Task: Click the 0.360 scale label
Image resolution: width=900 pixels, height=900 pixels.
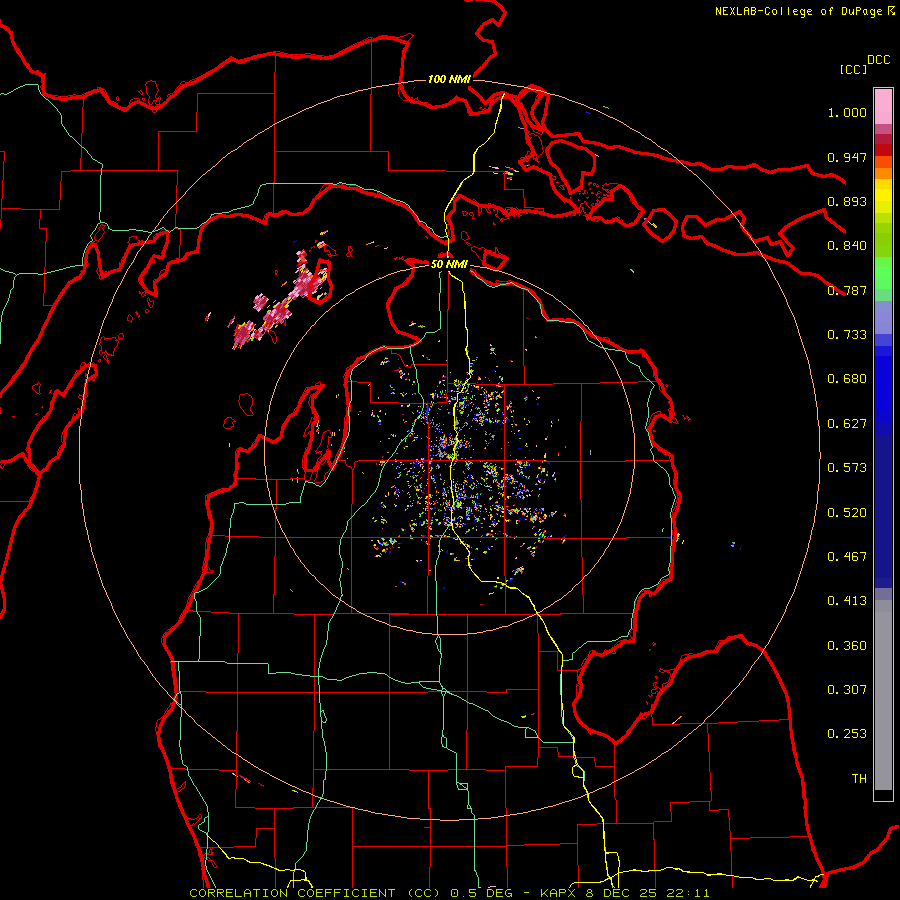Action: click(x=847, y=646)
